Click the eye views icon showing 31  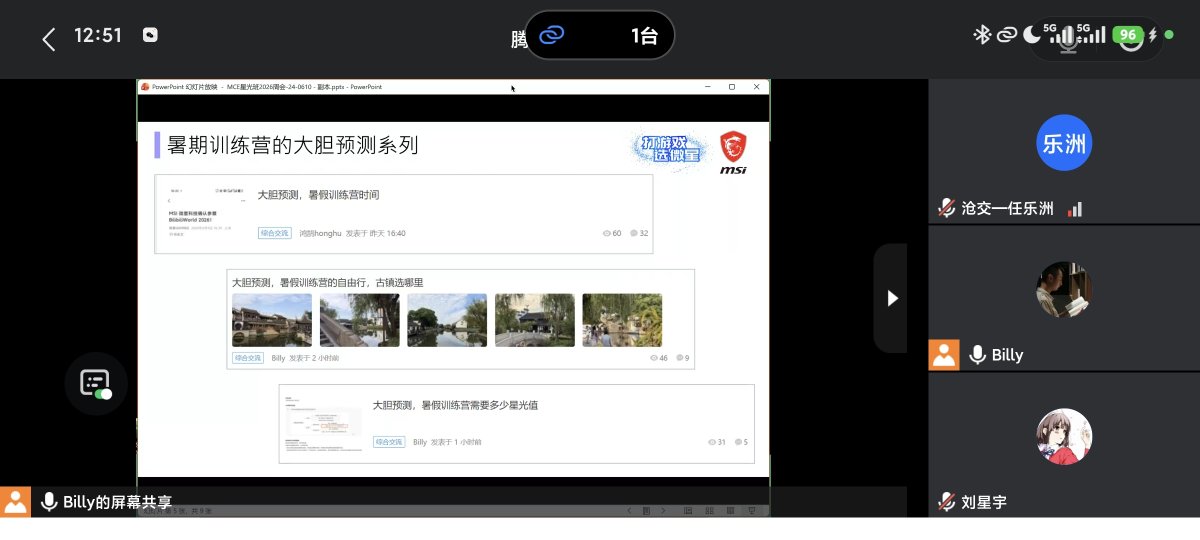pyautogui.click(x=712, y=442)
